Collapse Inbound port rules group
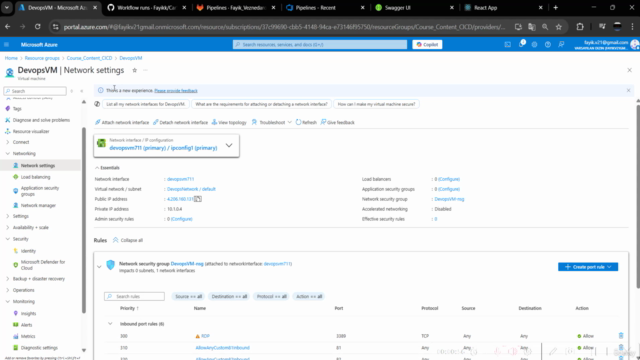This screenshot has height=360, width=640. (x=110, y=324)
